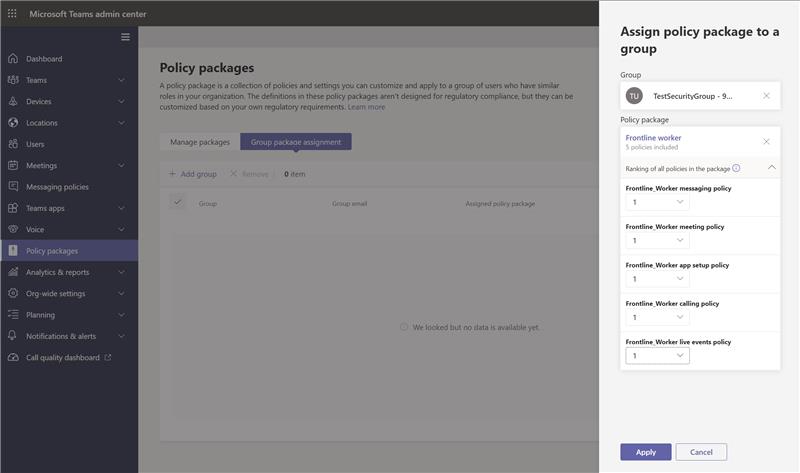Open the messaging policy rank dropdown
This screenshot has height=473, width=800.
pyautogui.click(x=658, y=202)
